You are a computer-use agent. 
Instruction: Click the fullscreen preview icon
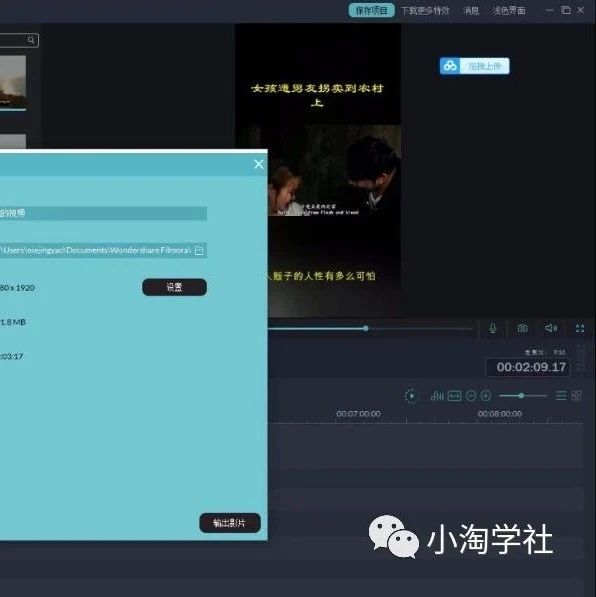(580, 328)
